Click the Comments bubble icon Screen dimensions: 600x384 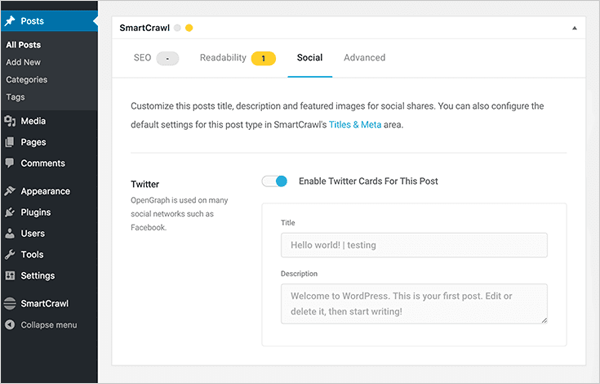[x=10, y=163]
